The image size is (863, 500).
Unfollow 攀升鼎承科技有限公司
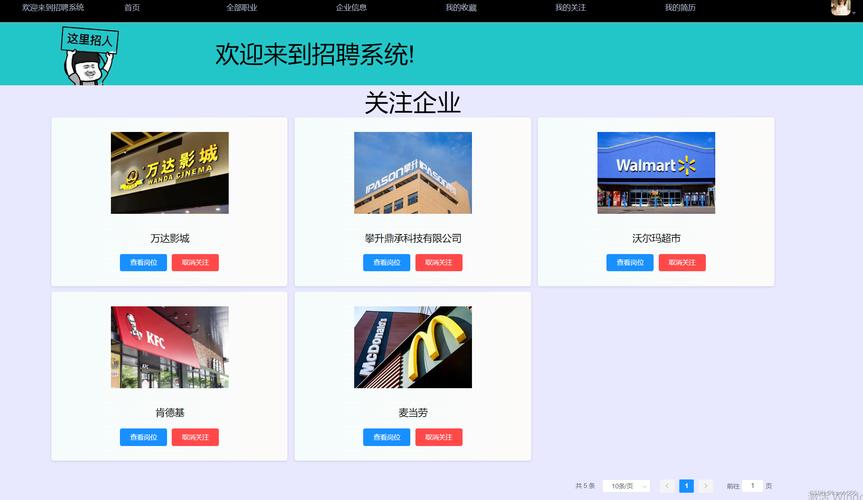pos(439,263)
